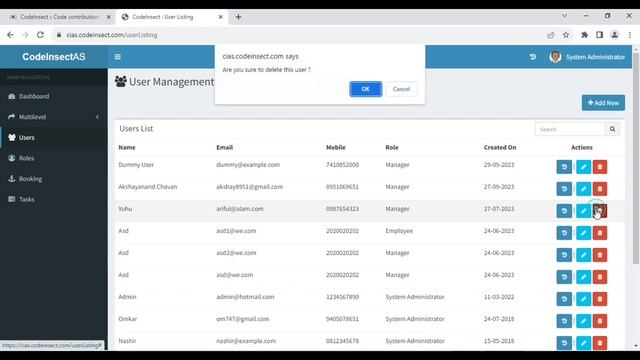Delete the asd1@we.com user
Screen dimensions: 640x360
point(600,233)
